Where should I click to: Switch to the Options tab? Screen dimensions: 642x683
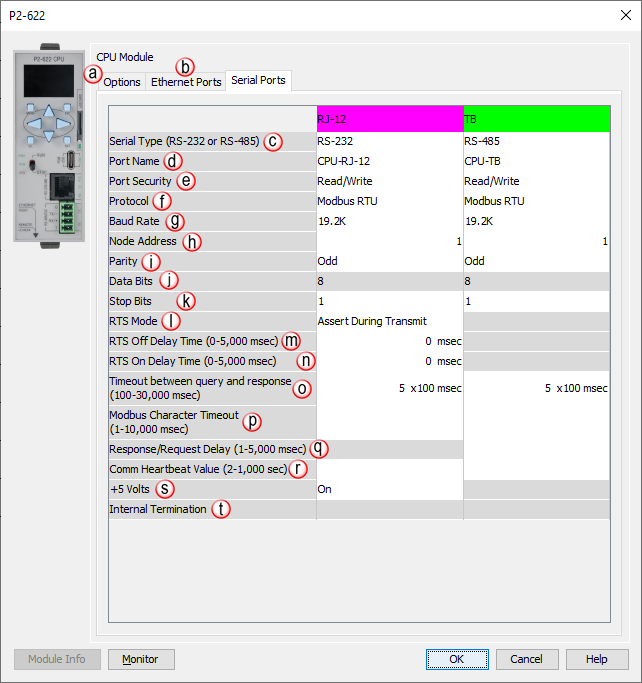point(122,82)
